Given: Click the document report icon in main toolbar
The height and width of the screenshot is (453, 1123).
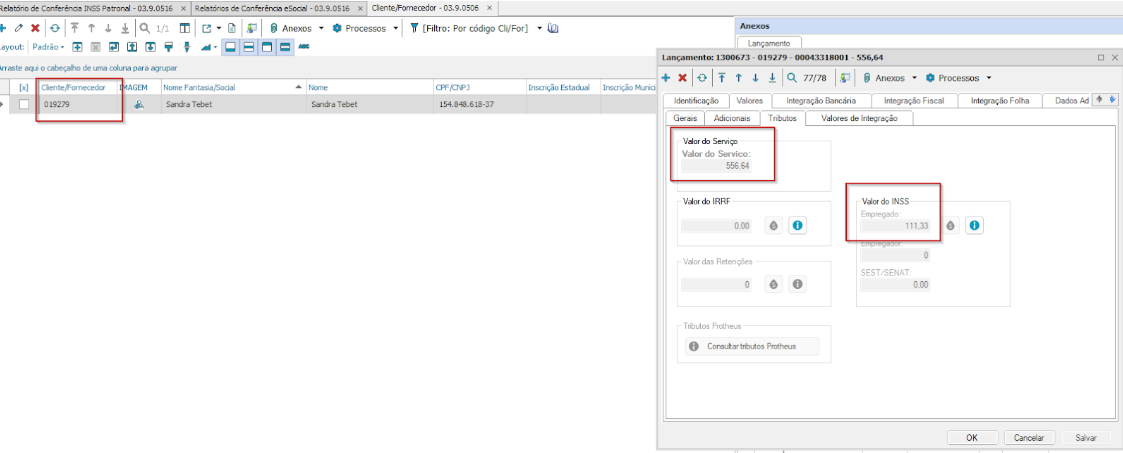Looking at the screenshot, I should (x=231, y=29).
